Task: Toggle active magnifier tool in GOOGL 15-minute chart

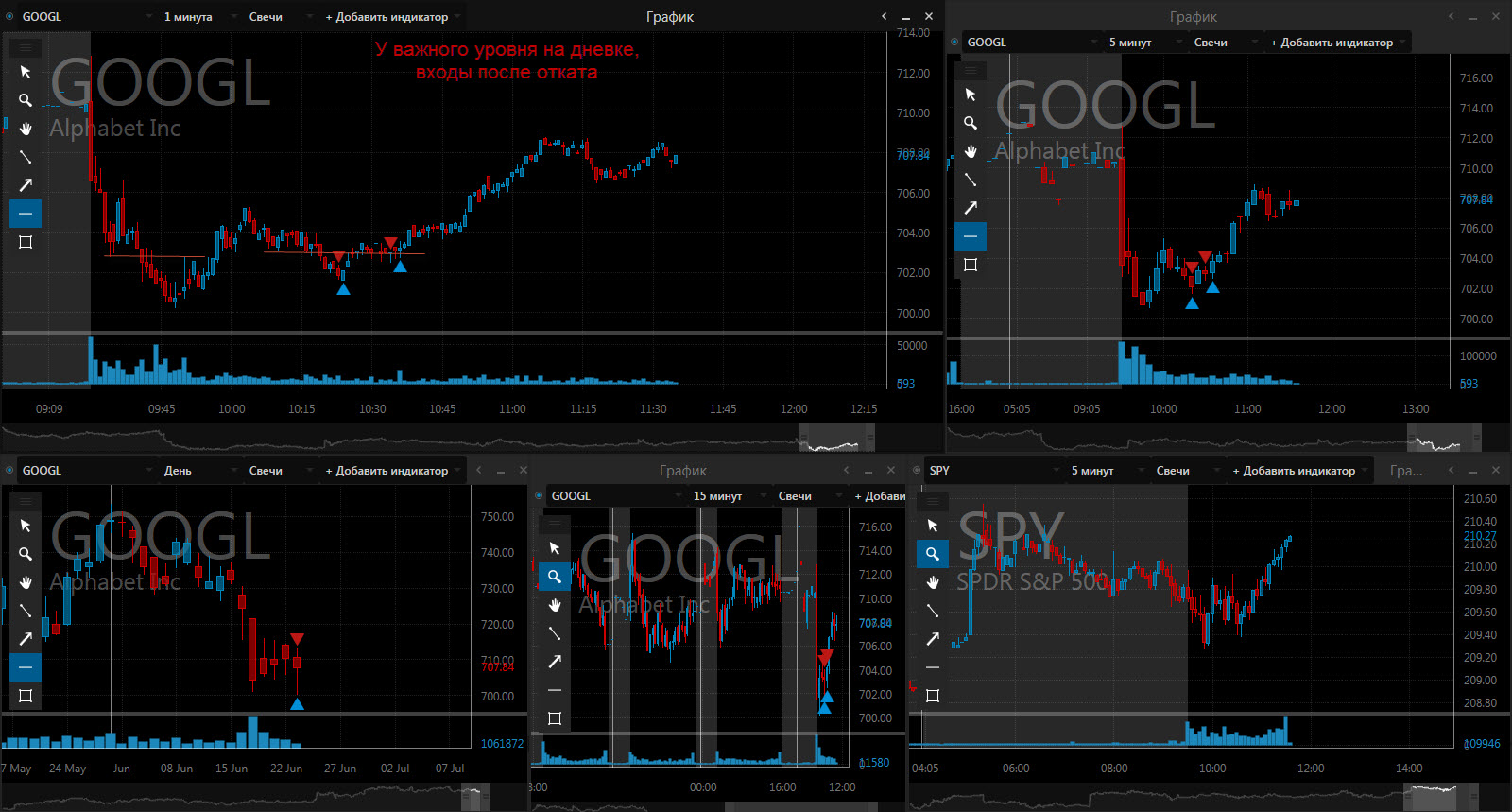Action: click(555, 577)
